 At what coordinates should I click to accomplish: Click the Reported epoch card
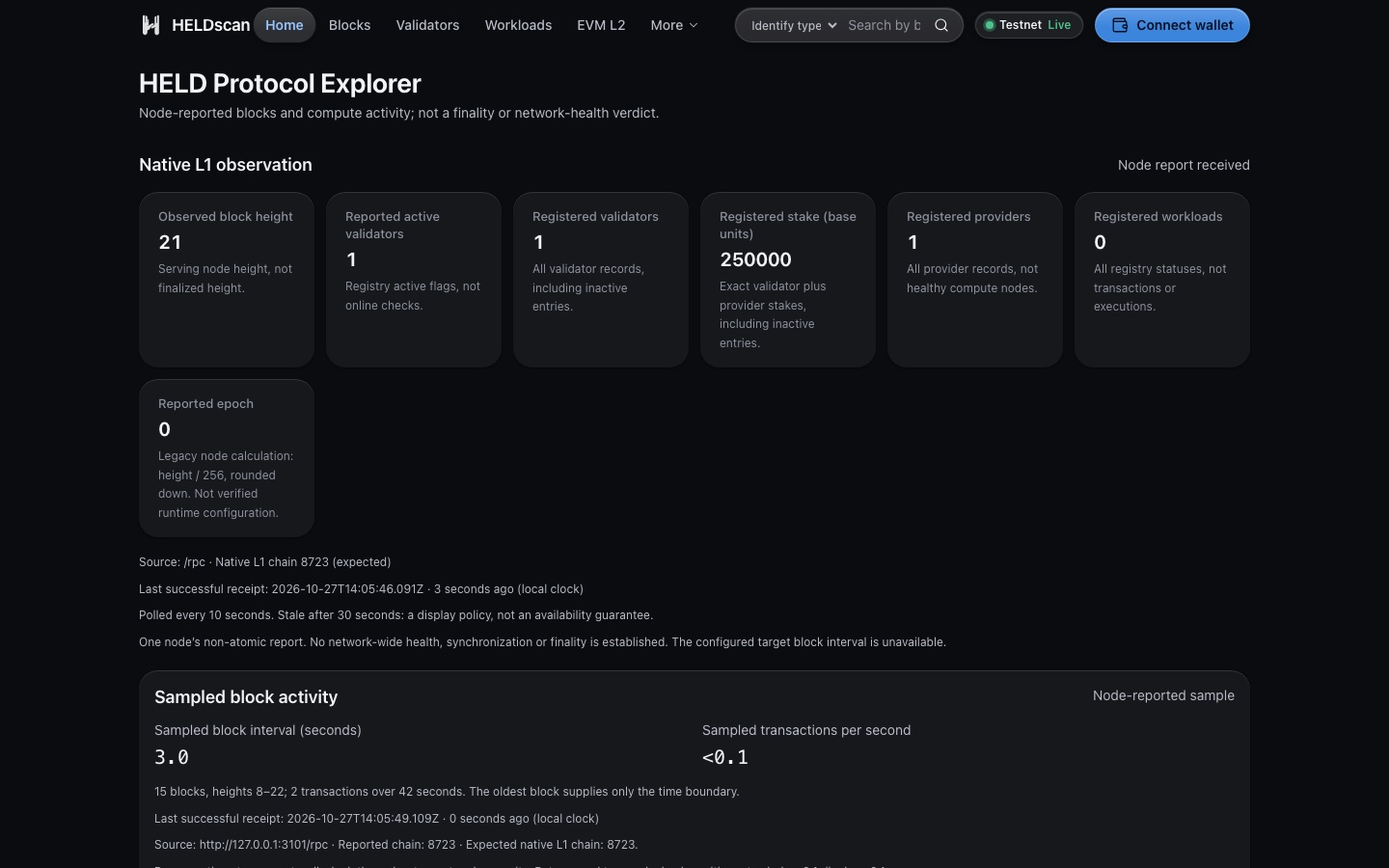(227, 458)
